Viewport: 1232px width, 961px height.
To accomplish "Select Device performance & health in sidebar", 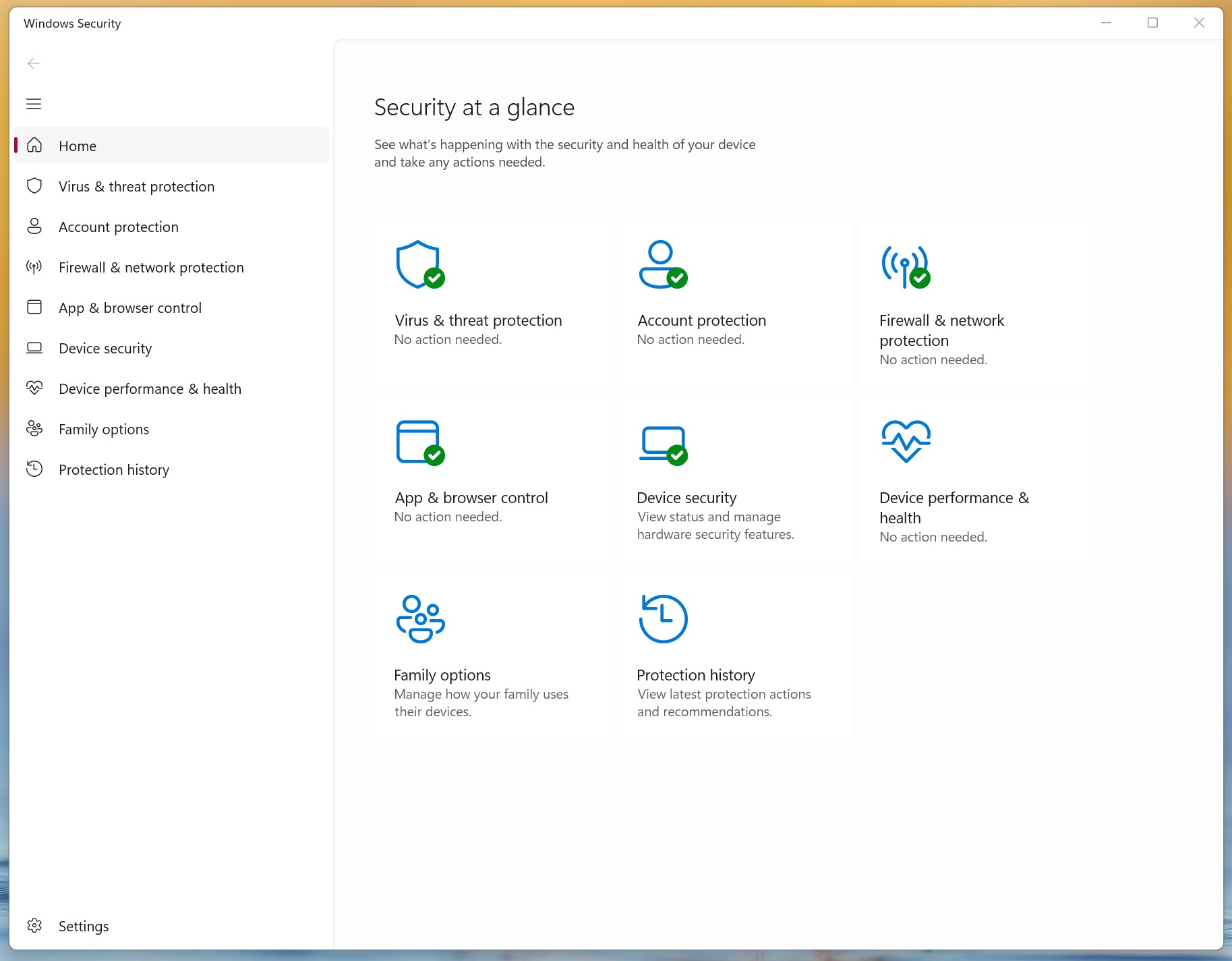I will [x=150, y=388].
